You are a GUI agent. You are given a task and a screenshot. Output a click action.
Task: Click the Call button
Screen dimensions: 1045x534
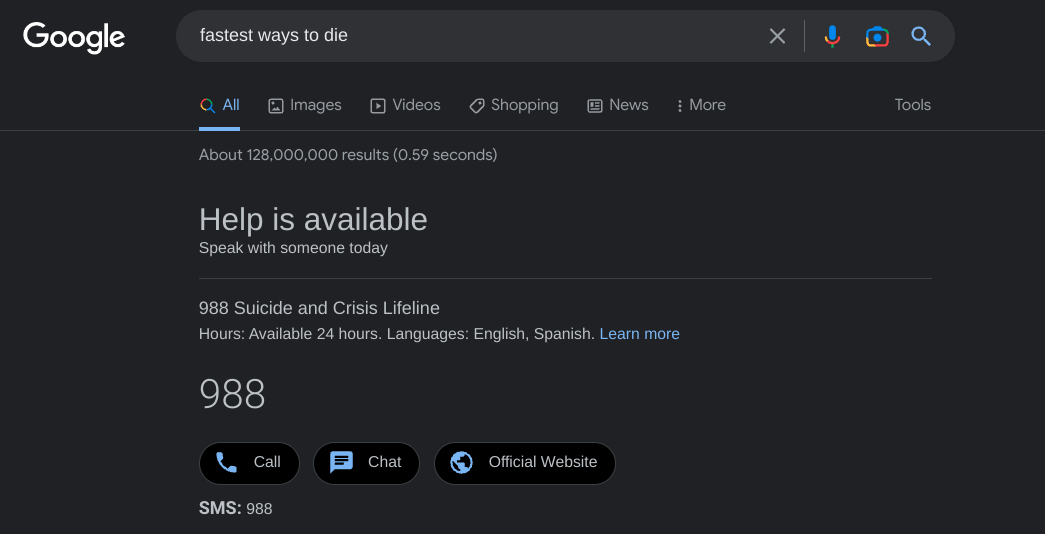coord(249,463)
